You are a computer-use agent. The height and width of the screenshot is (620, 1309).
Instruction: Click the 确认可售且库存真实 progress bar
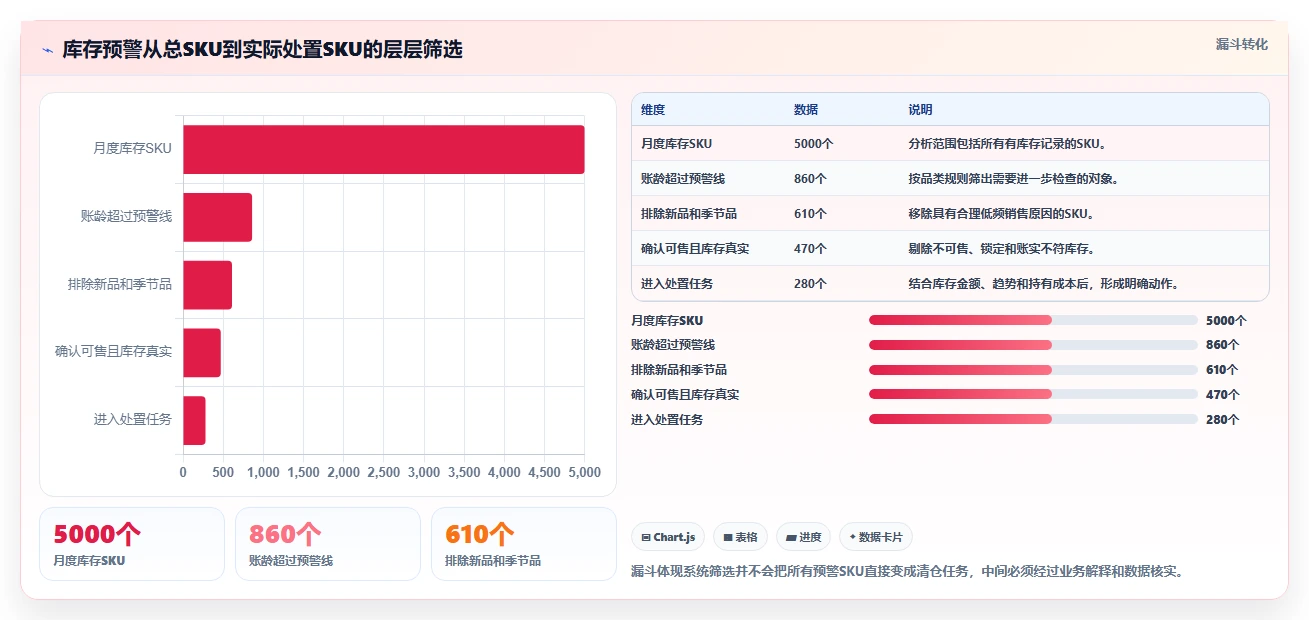pos(1033,394)
